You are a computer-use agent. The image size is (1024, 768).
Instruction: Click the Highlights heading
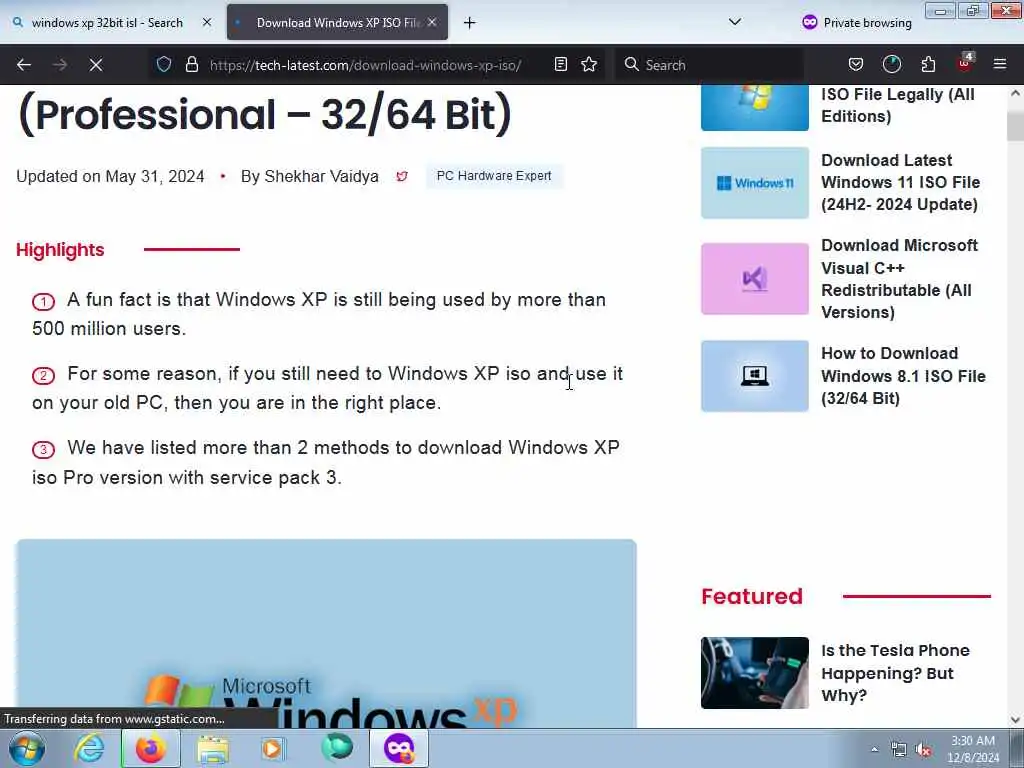(x=60, y=249)
